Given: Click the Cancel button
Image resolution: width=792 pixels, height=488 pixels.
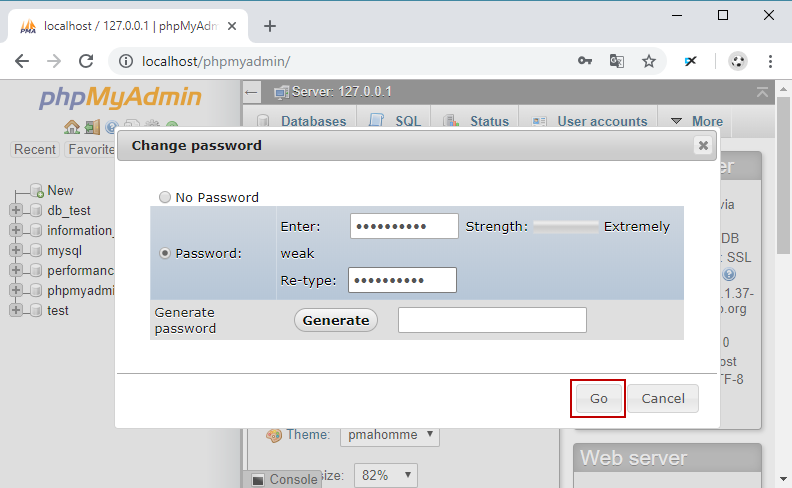Looking at the screenshot, I should 663,399.
